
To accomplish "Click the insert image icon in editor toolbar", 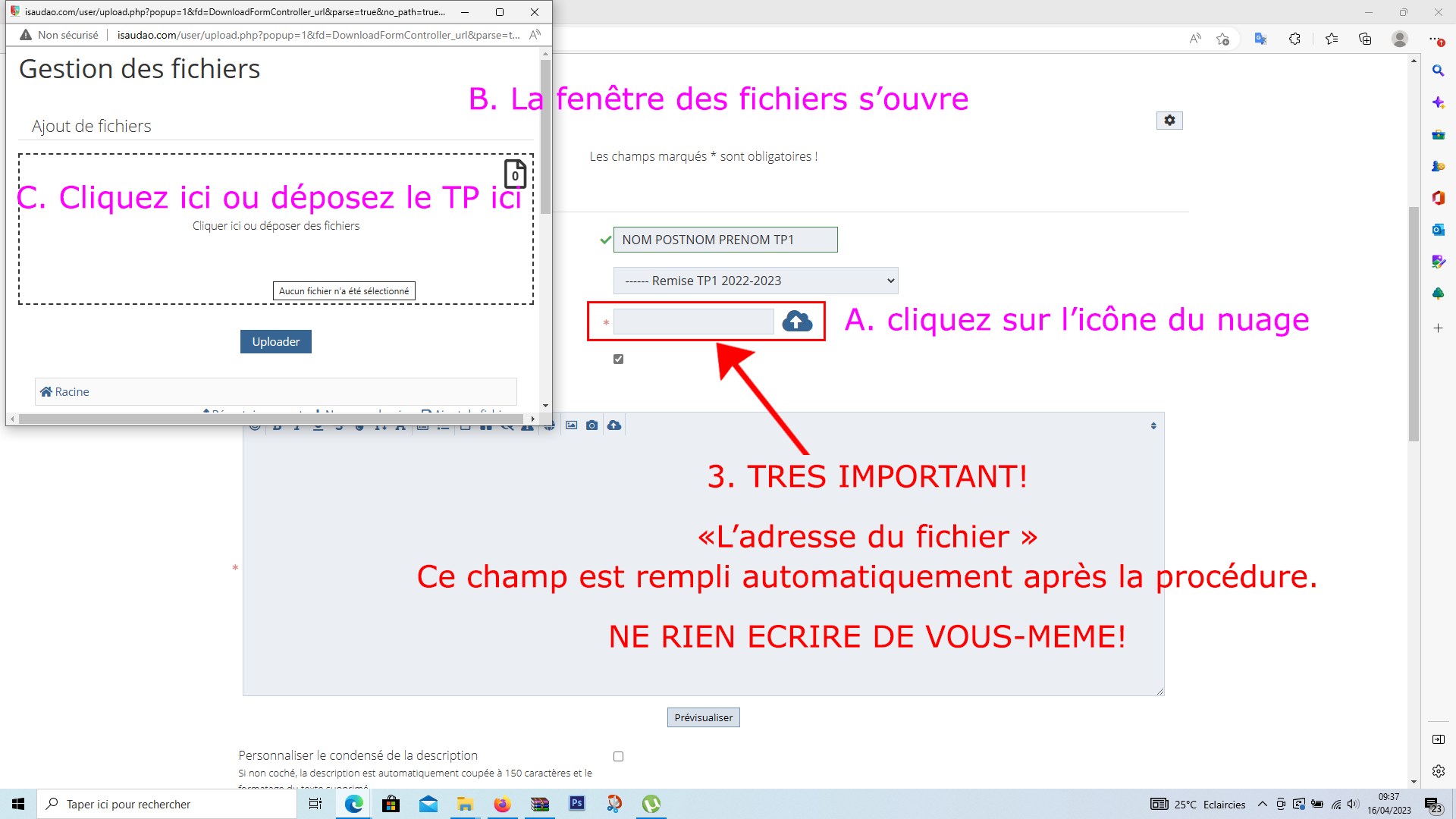I will click(572, 425).
